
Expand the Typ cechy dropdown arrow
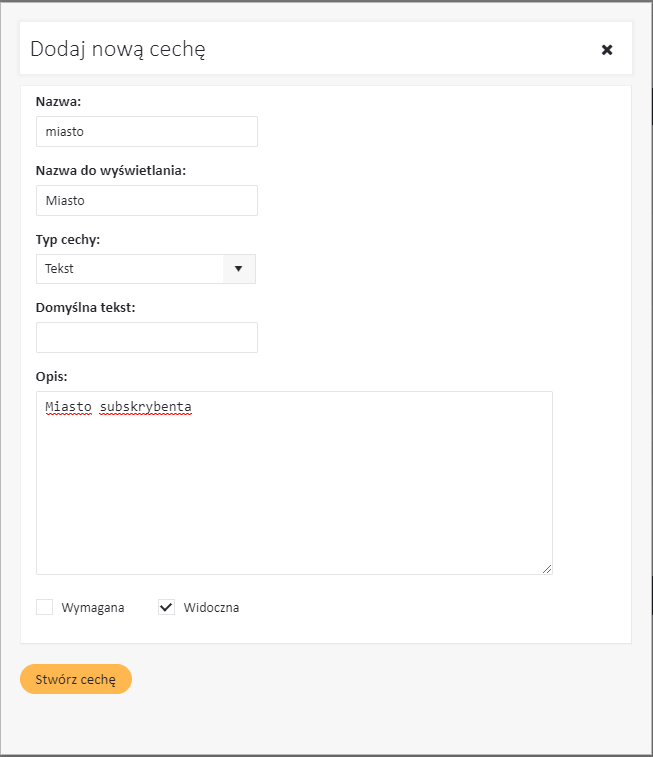pos(238,269)
